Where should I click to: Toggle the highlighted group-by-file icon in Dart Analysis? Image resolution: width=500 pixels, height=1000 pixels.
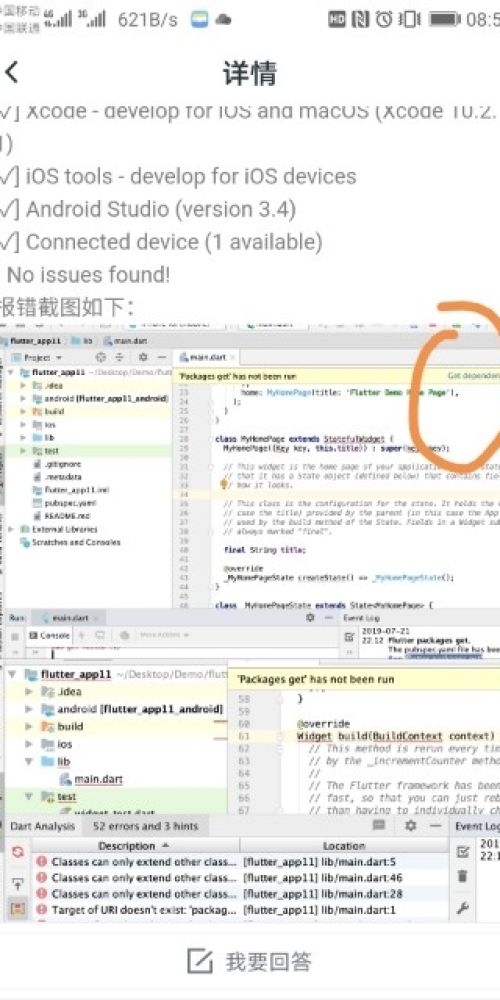pyautogui.click(x=17, y=909)
